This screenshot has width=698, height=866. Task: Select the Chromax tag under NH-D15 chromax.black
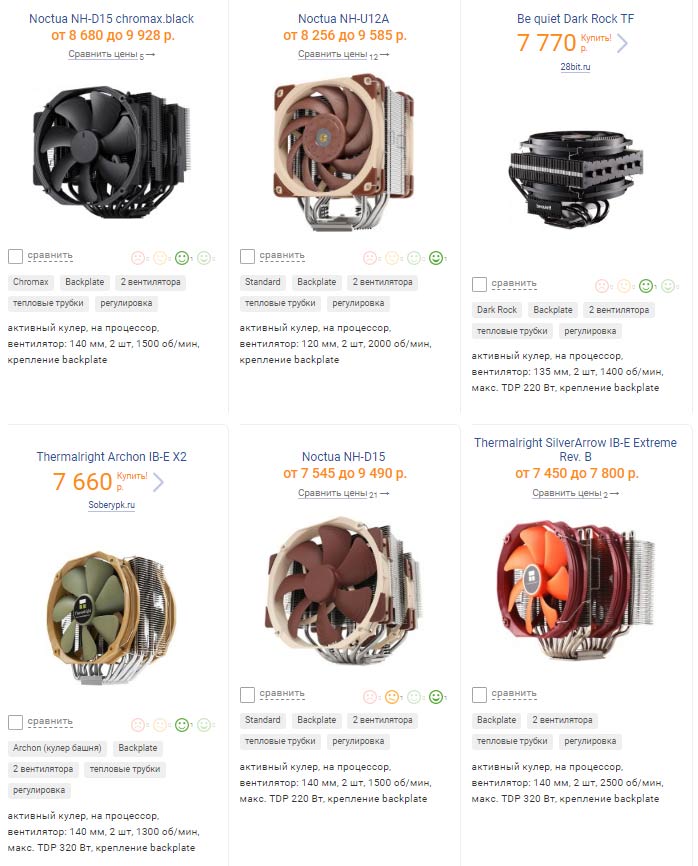click(x=31, y=282)
